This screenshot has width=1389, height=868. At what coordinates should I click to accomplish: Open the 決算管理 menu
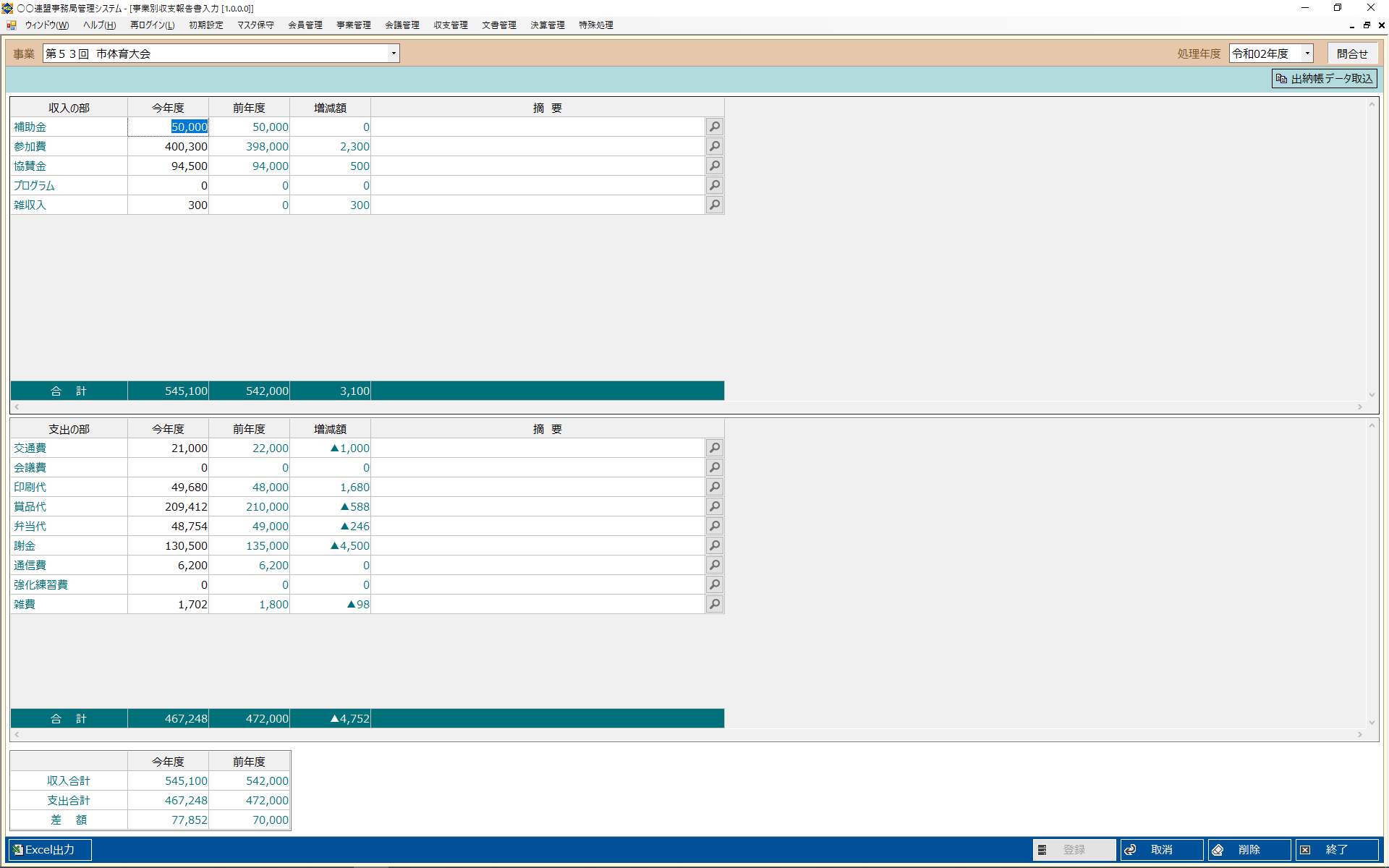(547, 25)
